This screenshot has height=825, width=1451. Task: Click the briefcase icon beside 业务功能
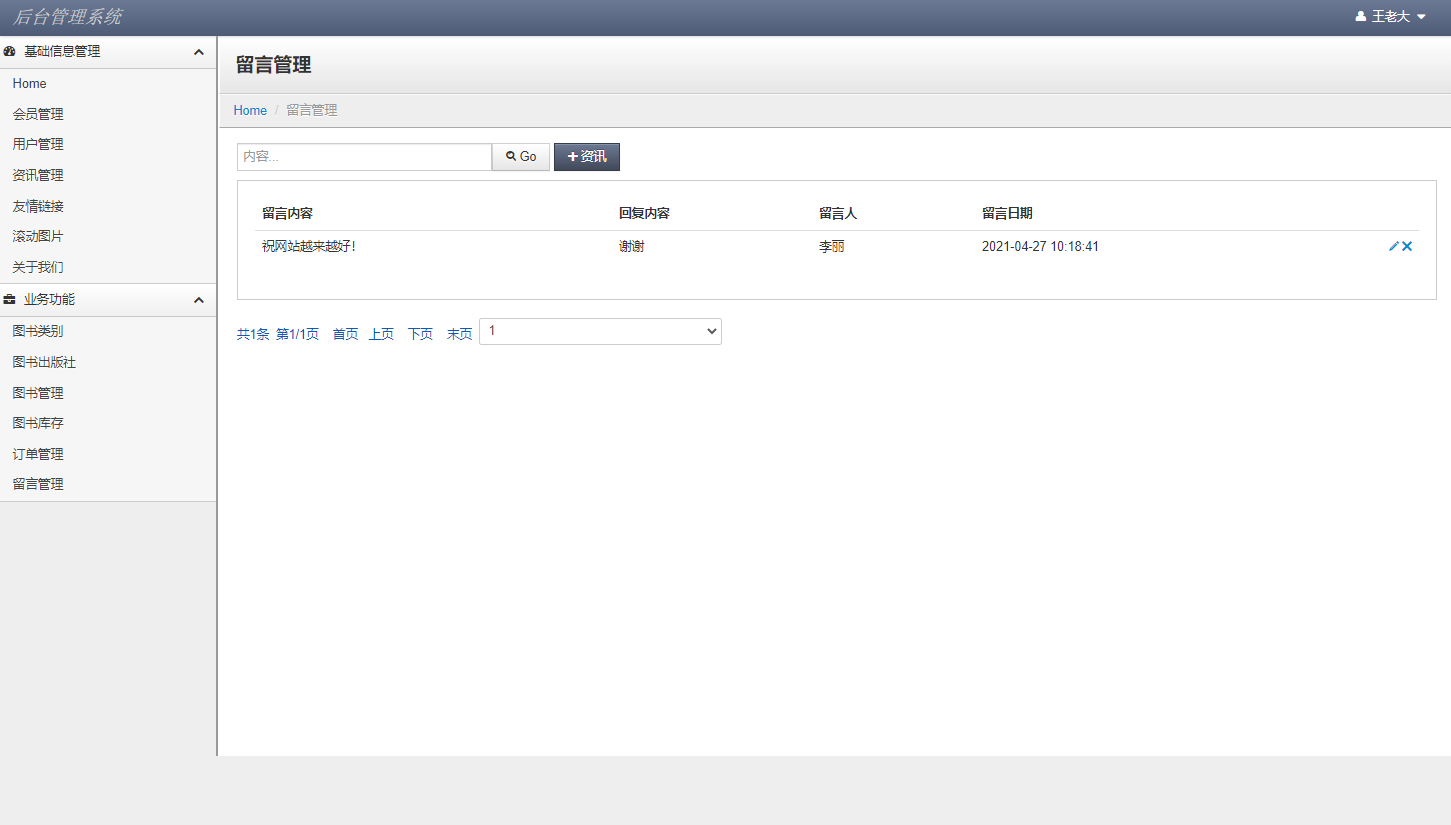pyautogui.click(x=10, y=299)
